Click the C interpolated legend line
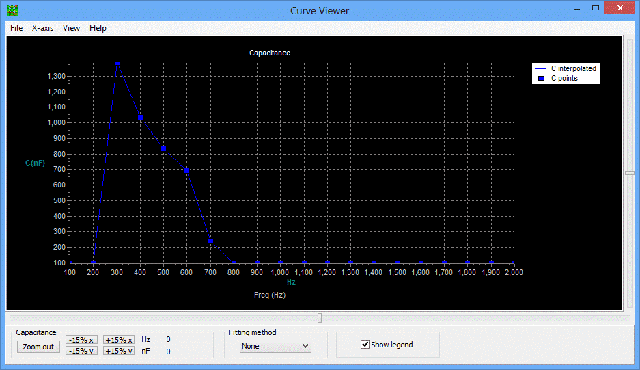This screenshot has width=640, height=370. click(x=540, y=69)
